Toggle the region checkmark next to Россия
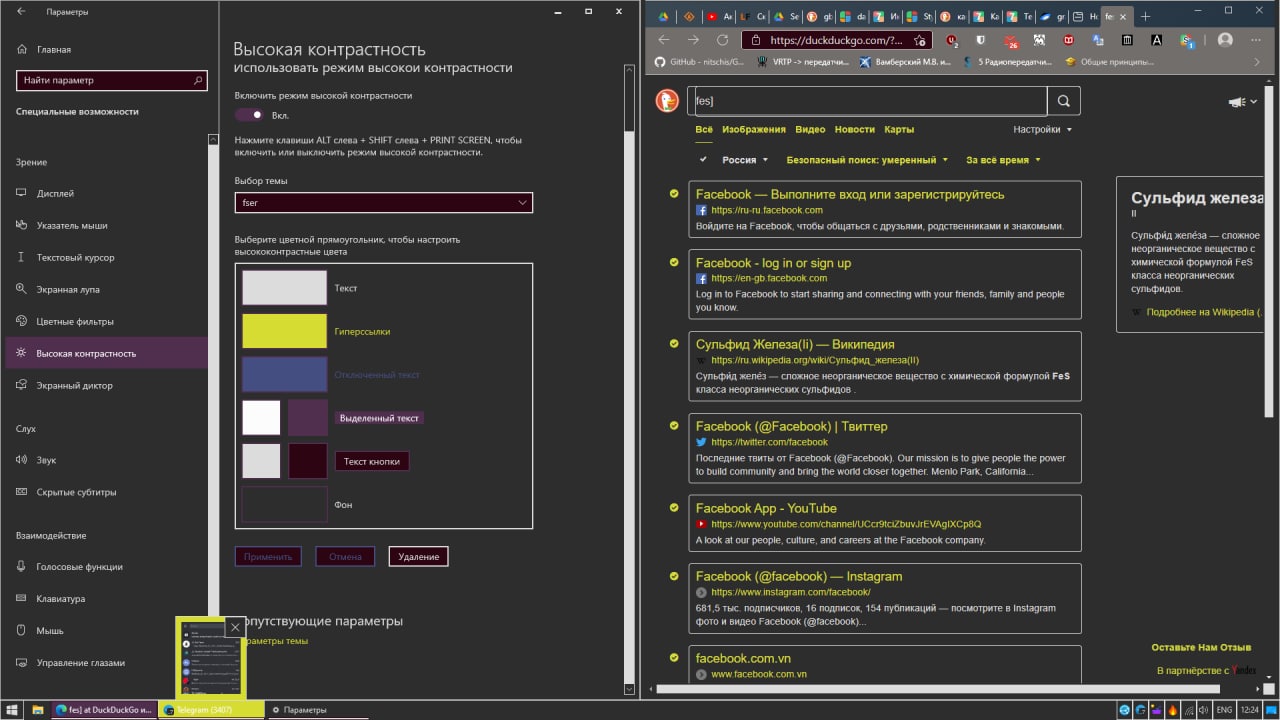Image resolution: width=1280 pixels, height=720 pixels. click(703, 159)
